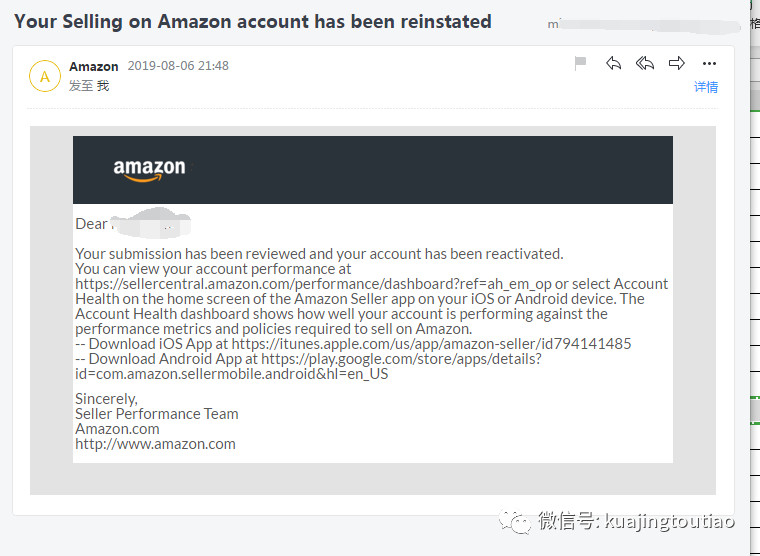The image size is (760, 556).
Task: Flag this Amazon email
Action: 581,64
